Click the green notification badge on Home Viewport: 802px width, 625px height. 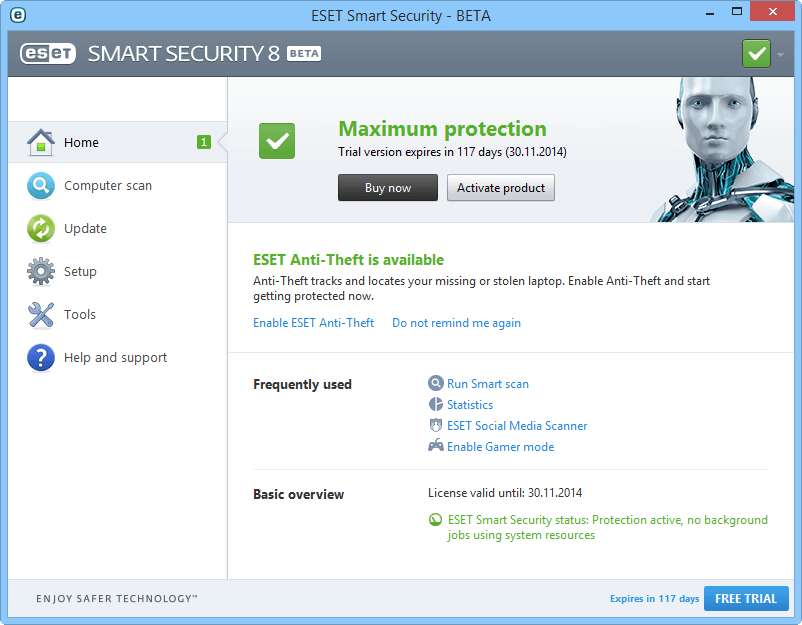[x=204, y=142]
